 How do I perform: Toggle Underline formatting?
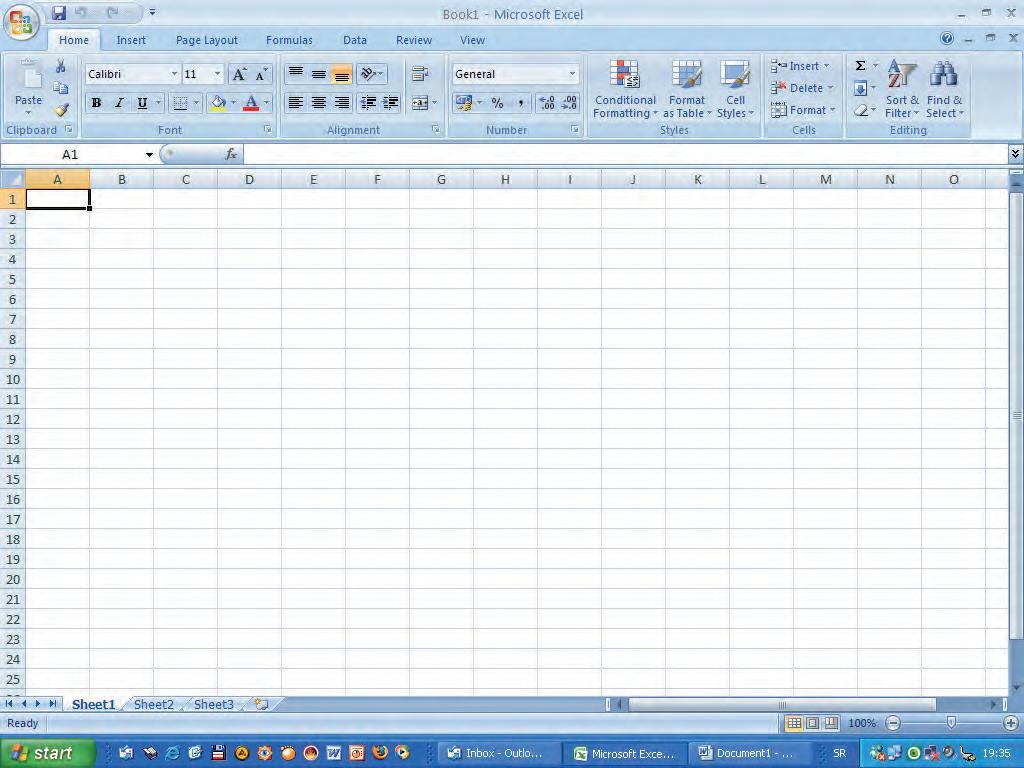pyautogui.click(x=142, y=103)
